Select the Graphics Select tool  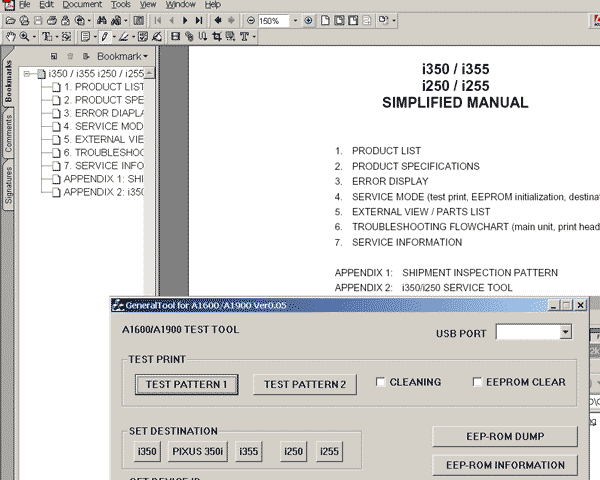[x=66, y=37]
